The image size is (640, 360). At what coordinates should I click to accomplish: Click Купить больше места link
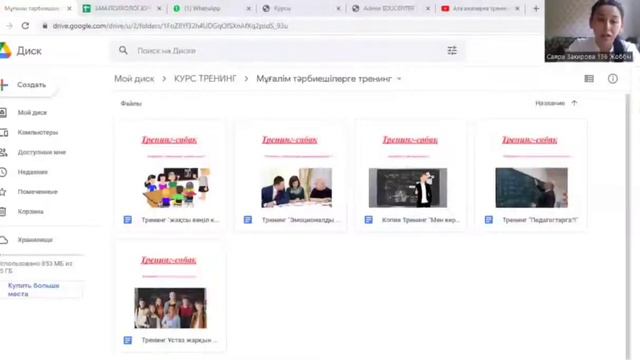point(33,289)
